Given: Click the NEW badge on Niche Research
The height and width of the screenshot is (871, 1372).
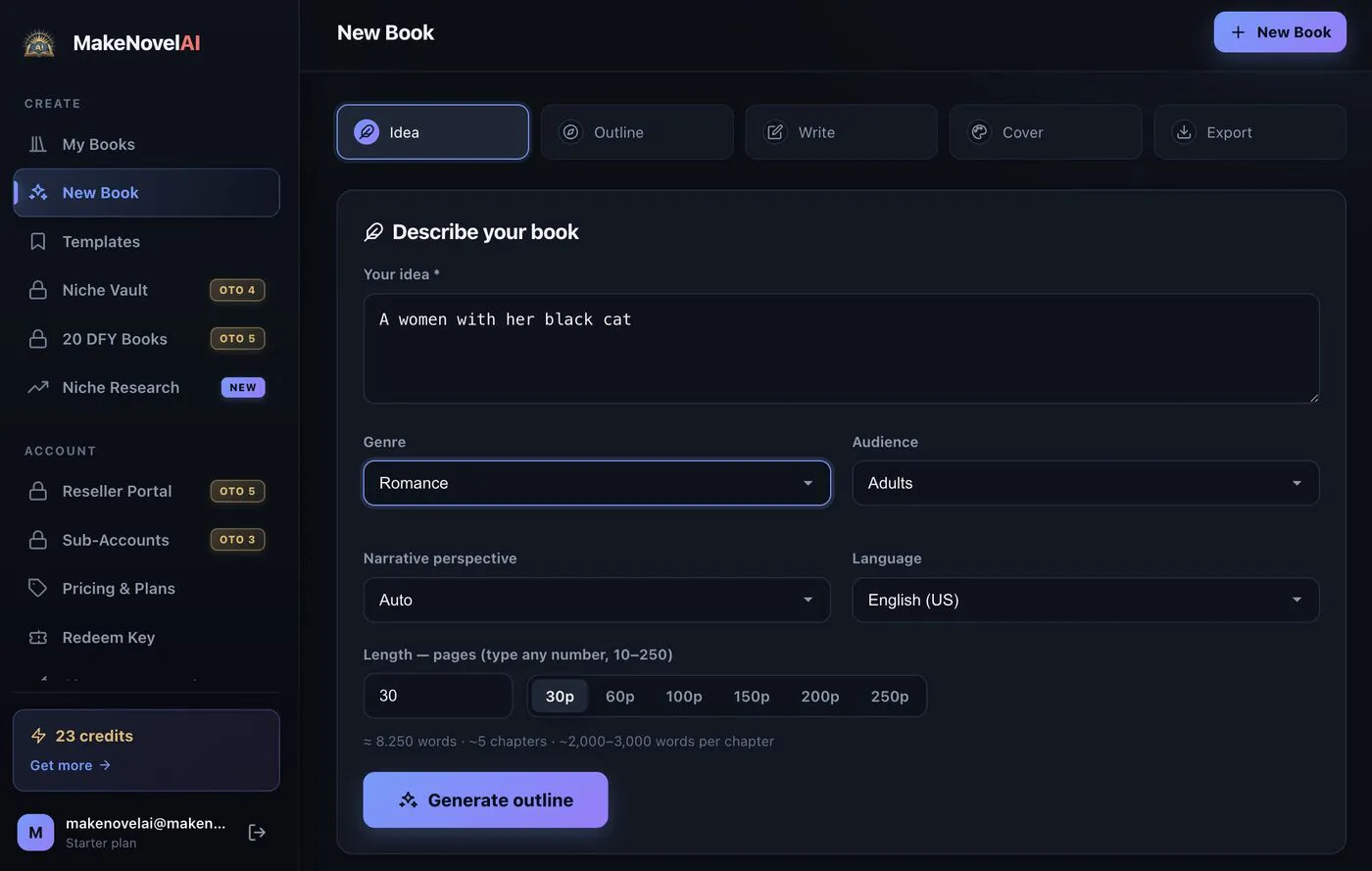Looking at the screenshot, I should (243, 387).
